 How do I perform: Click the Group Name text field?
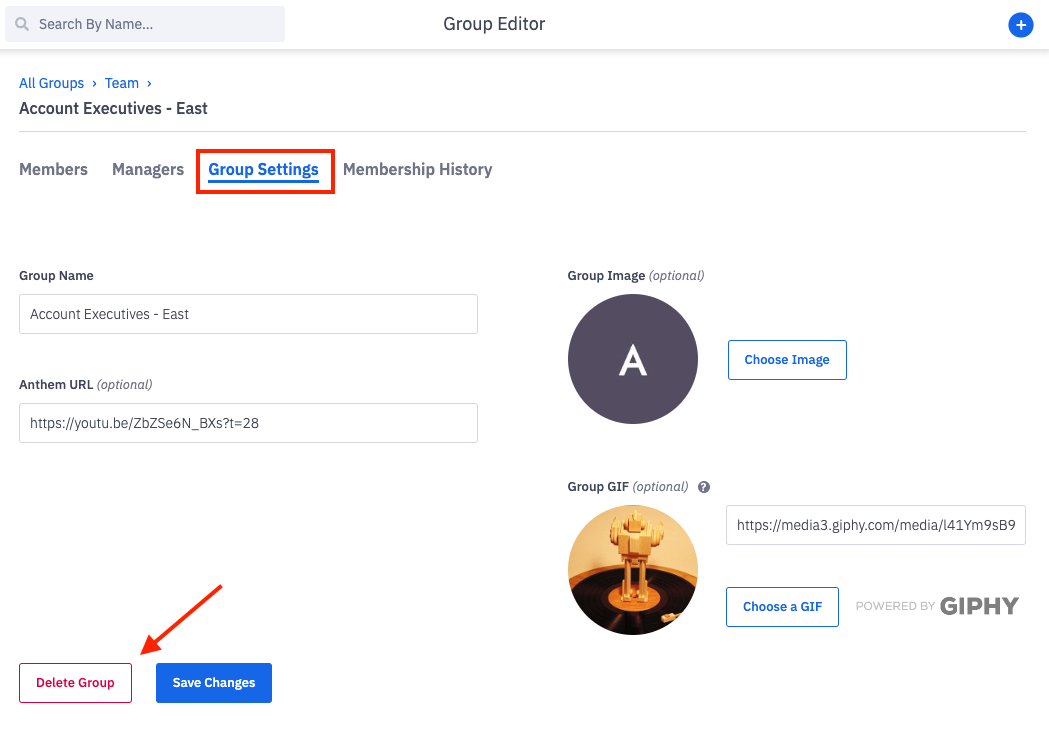click(247, 313)
